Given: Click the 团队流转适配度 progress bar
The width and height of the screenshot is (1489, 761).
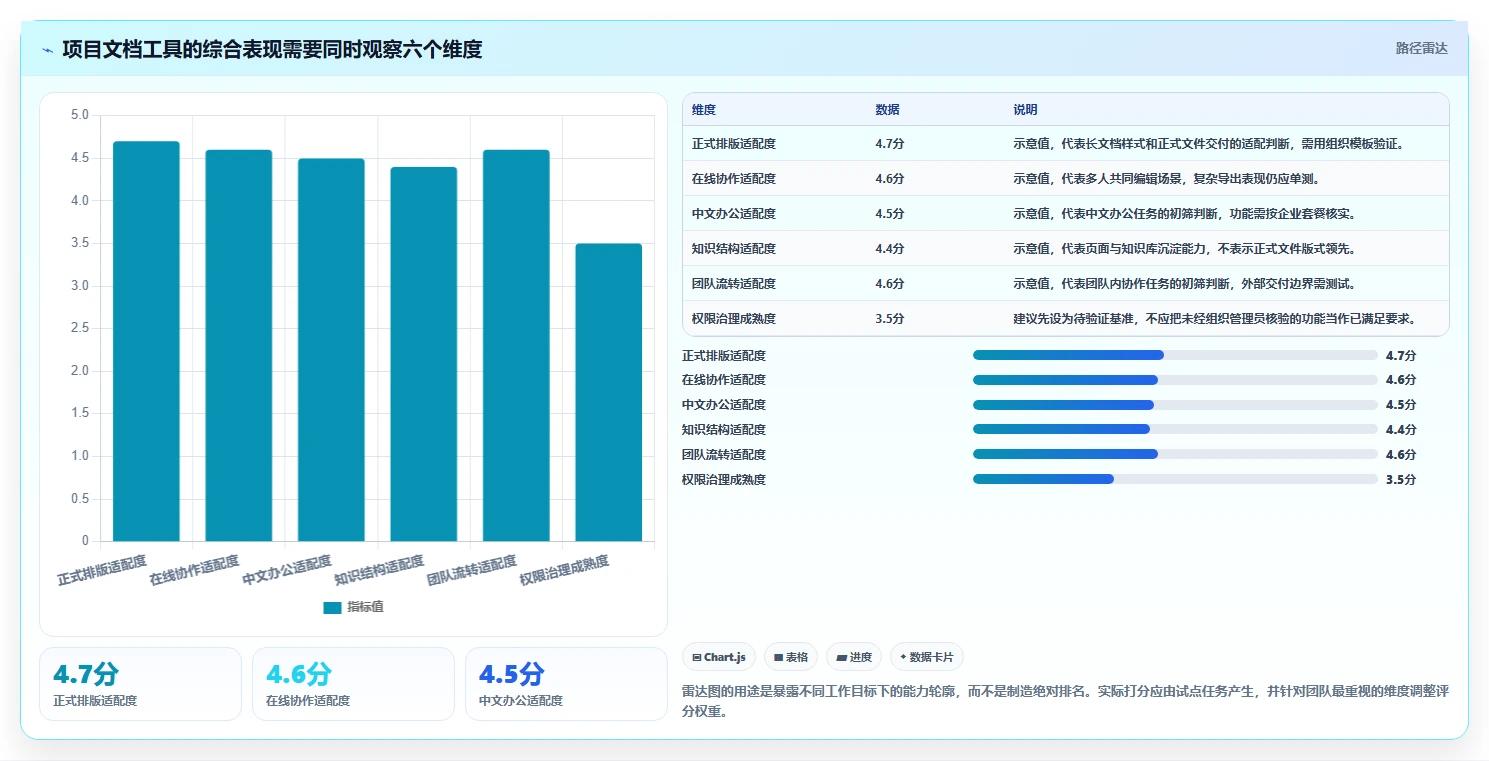Looking at the screenshot, I should coord(1175,454).
